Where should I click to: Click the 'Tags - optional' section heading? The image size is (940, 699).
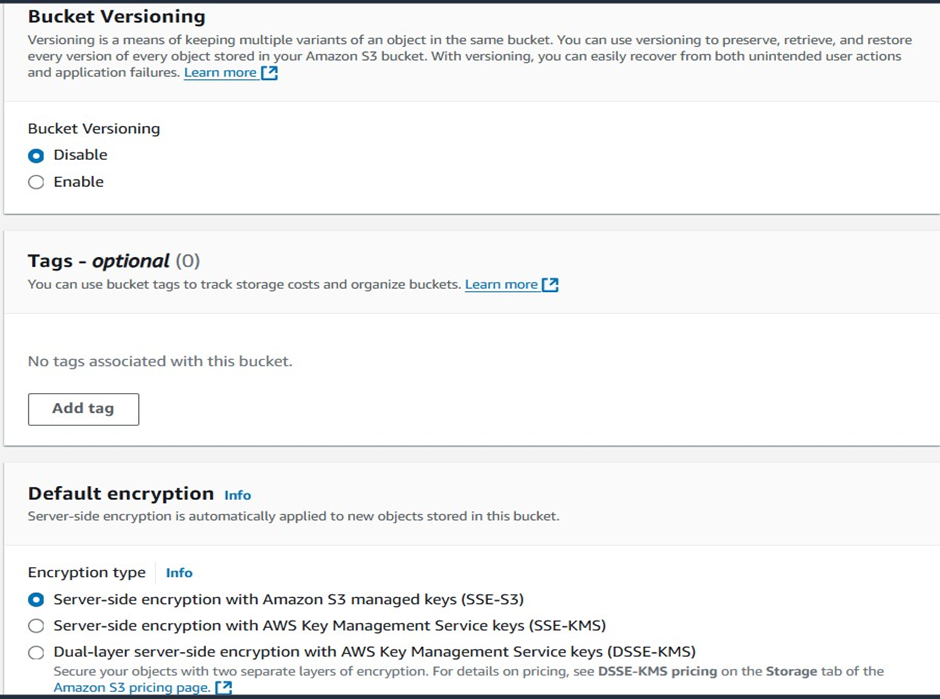(98, 261)
